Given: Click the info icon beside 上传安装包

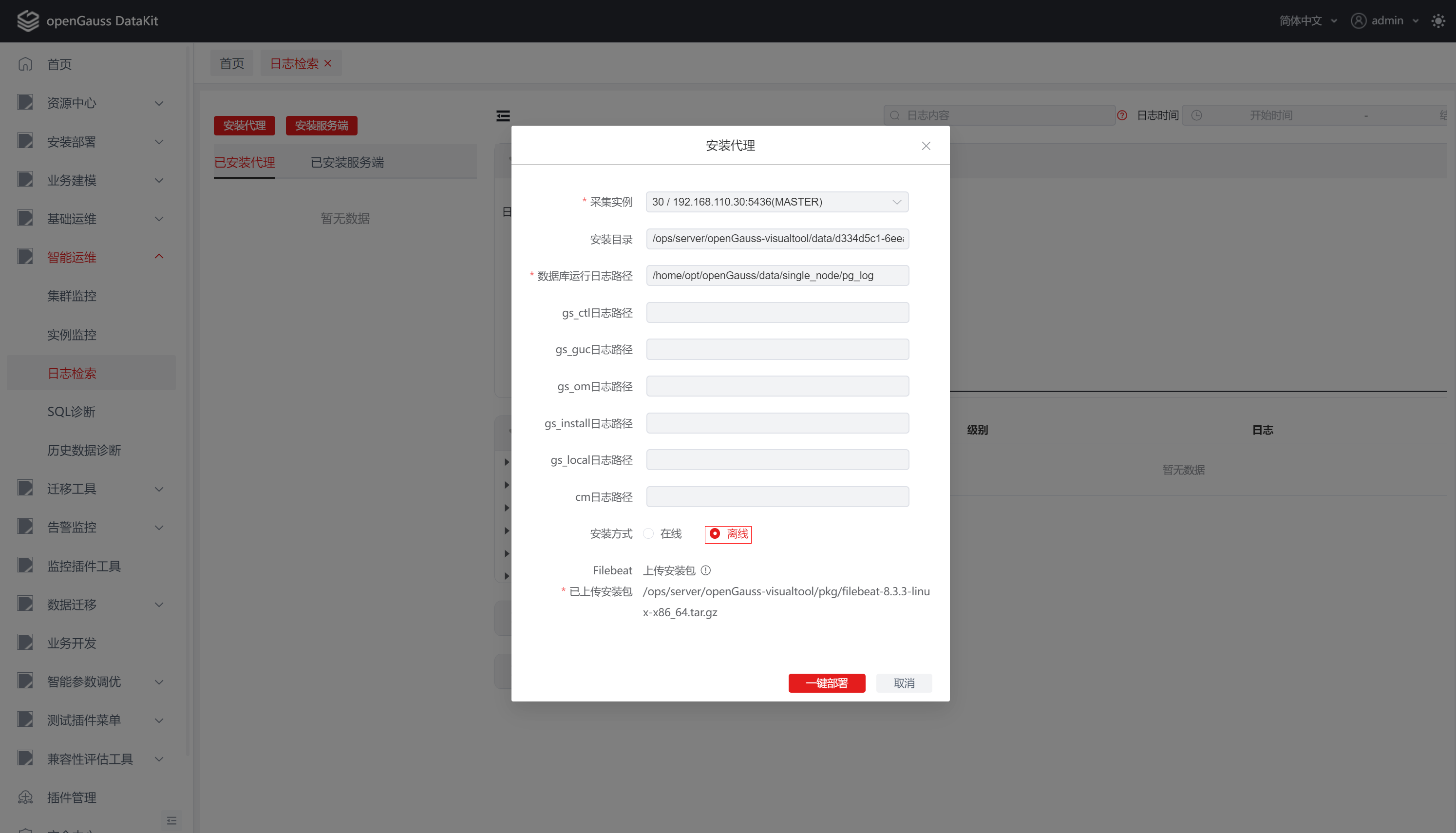Looking at the screenshot, I should pos(705,570).
